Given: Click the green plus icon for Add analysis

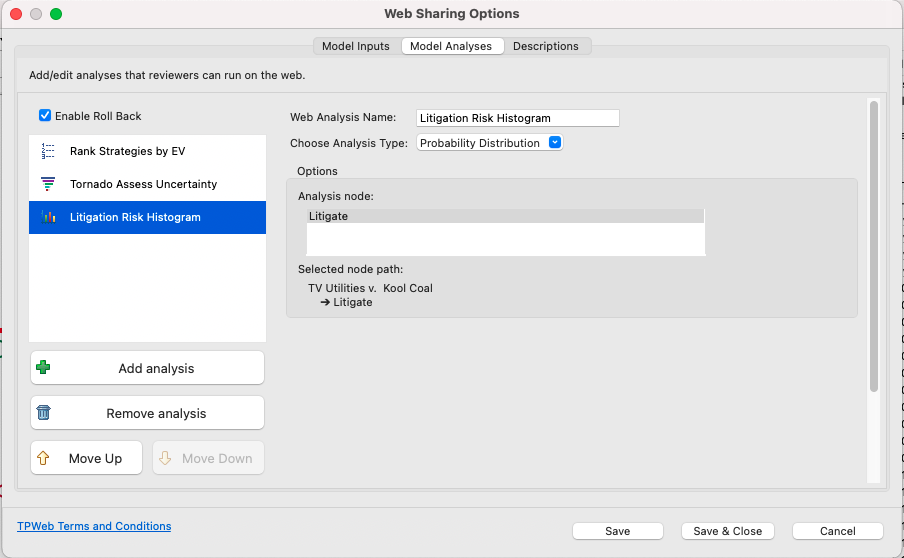Looking at the screenshot, I should [43, 368].
